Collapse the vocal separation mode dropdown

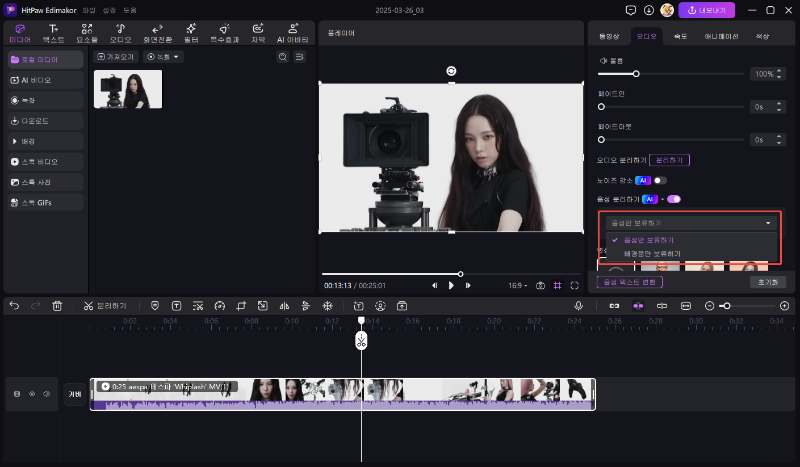[768, 223]
